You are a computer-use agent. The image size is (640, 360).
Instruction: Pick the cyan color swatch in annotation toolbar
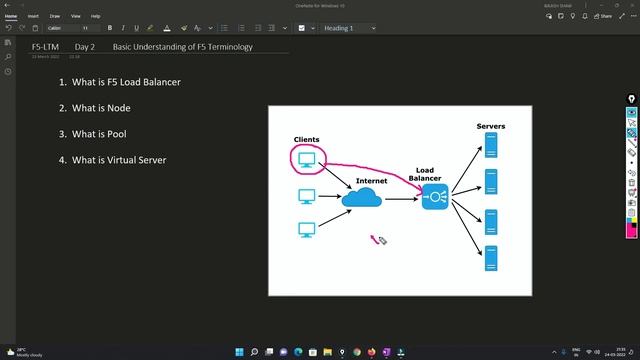pos(629,220)
